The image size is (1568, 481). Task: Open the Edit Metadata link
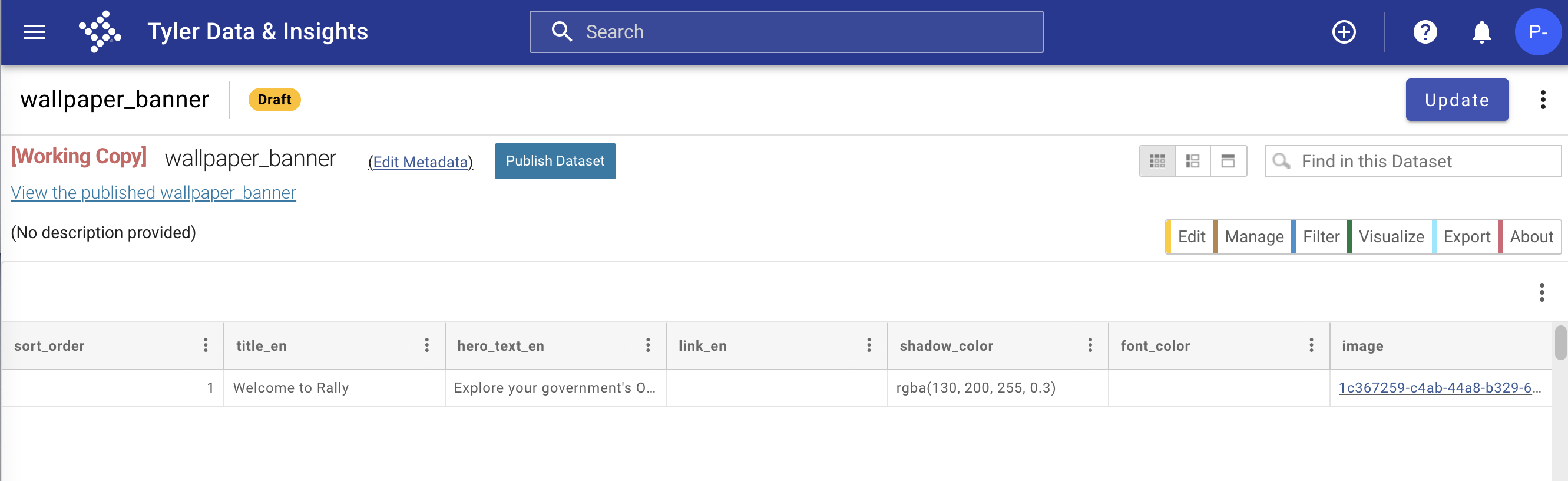click(x=420, y=162)
